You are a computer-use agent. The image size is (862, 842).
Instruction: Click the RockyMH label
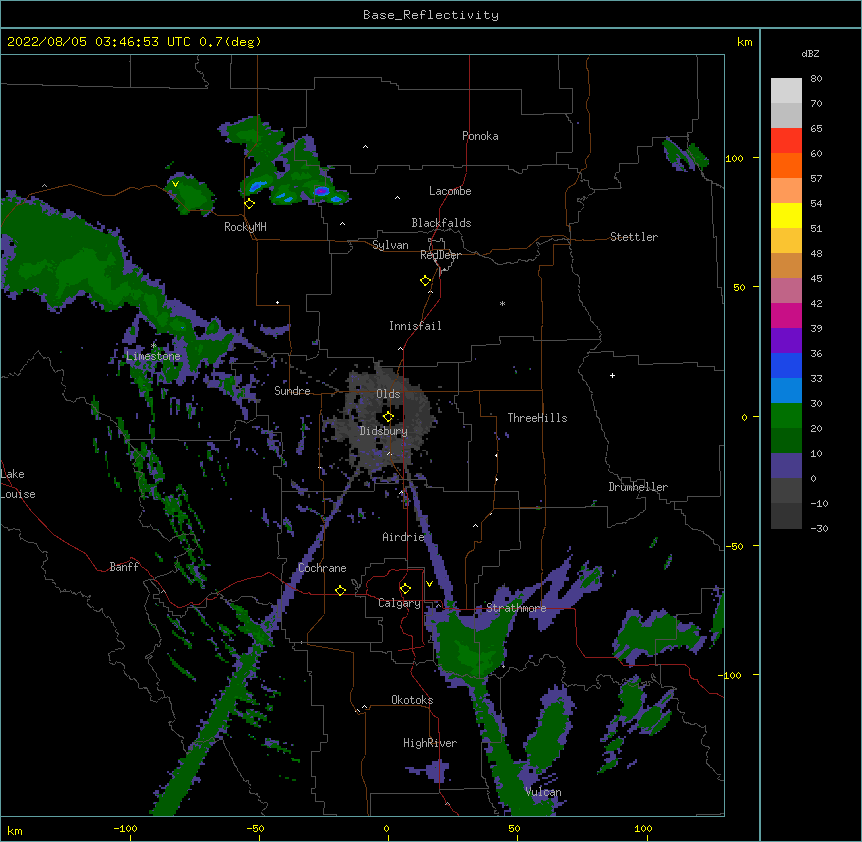click(x=245, y=227)
